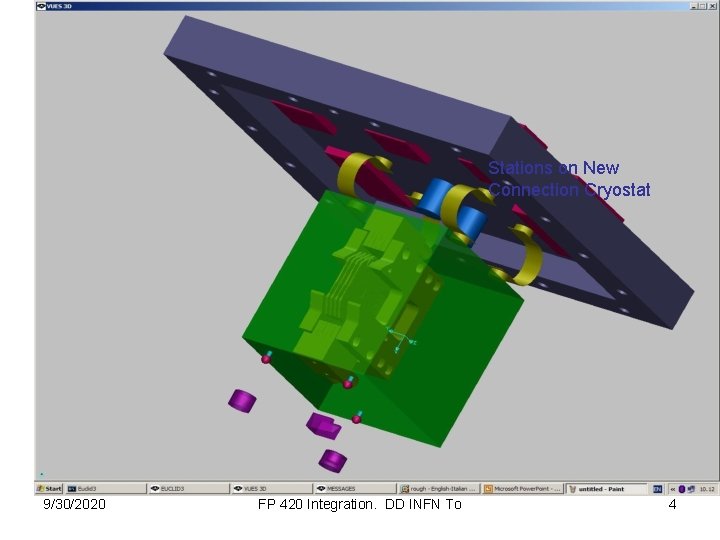The width and height of the screenshot is (720, 540).
Task: Activate the EUCLID3 eye-icon taskbar window
Action: click(x=188, y=489)
